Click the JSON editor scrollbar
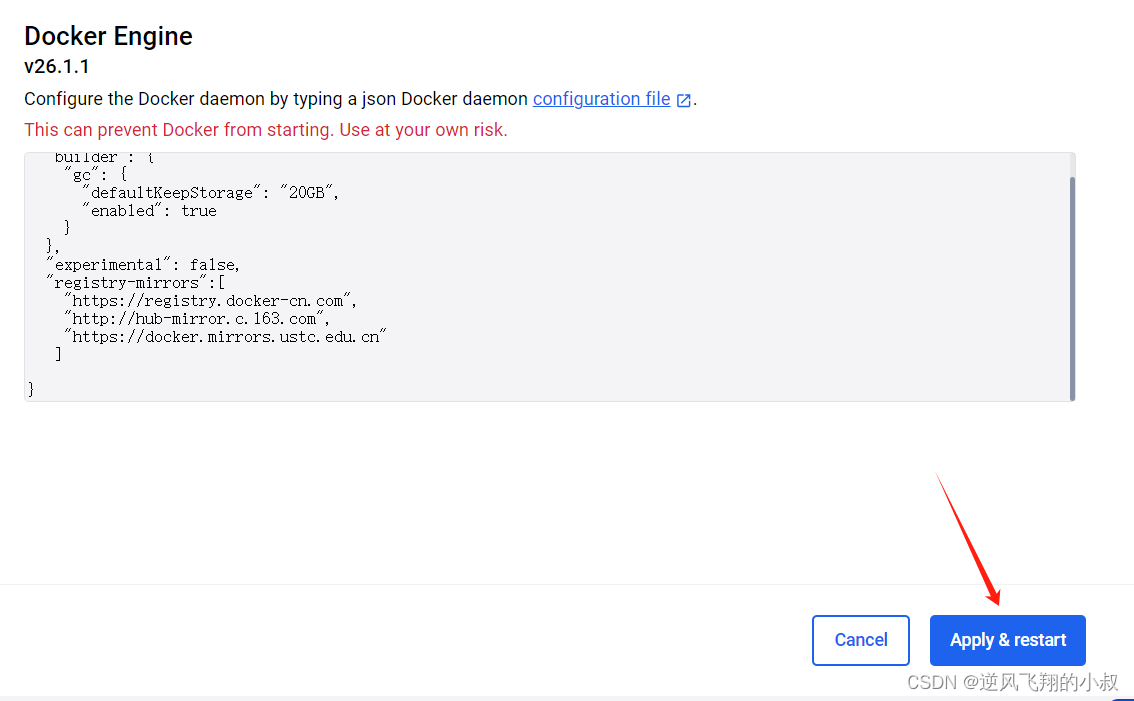 pyautogui.click(x=1072, y=288)
